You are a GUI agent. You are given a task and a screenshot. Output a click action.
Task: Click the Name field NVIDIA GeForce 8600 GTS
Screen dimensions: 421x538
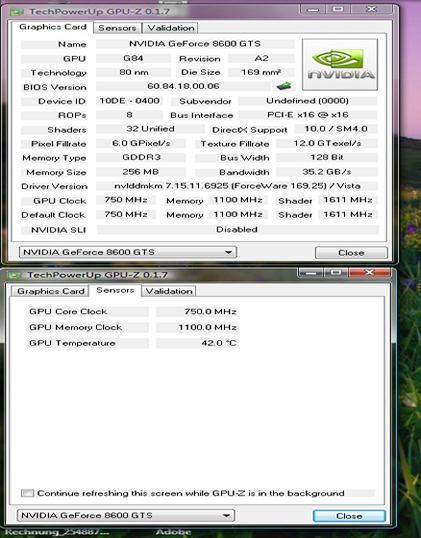coord(195,44)
